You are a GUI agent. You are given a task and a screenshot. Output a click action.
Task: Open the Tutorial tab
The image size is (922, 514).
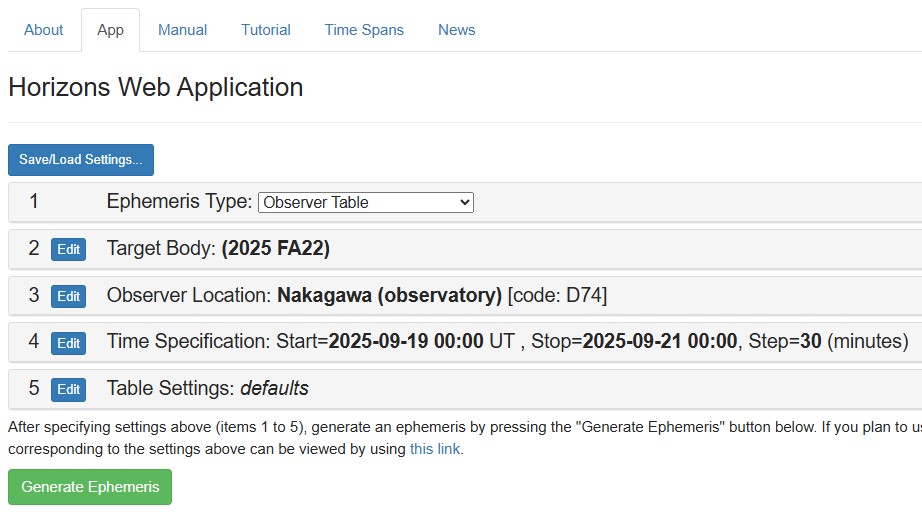click(x=266, y=30)
